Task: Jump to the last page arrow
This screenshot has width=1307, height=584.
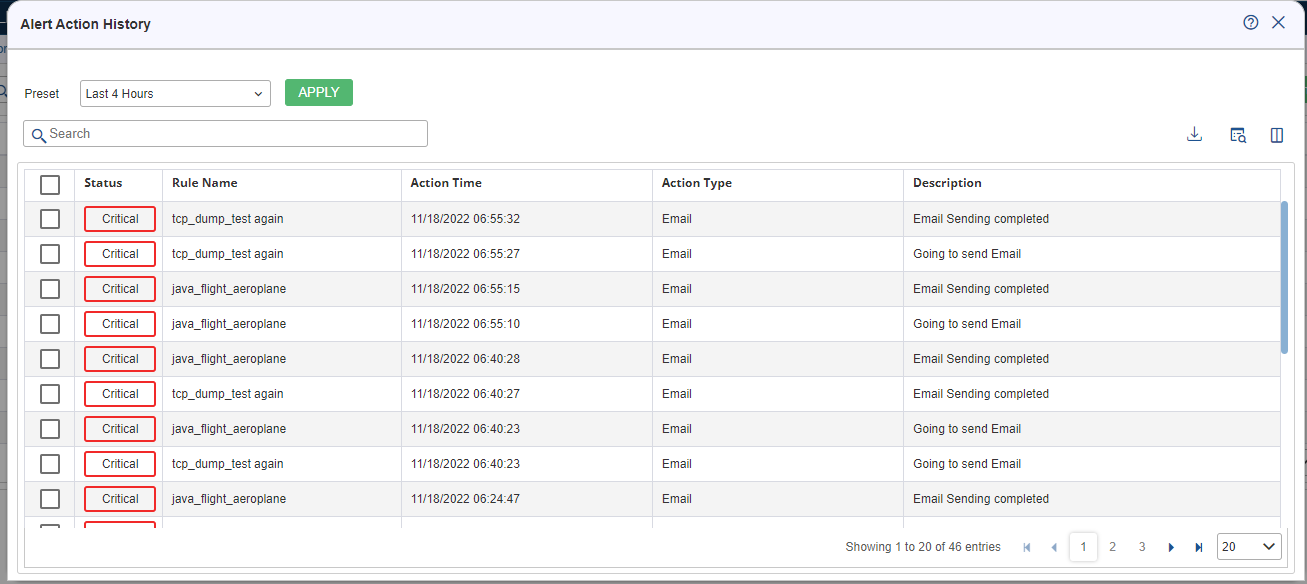Action: point(1199,547)
